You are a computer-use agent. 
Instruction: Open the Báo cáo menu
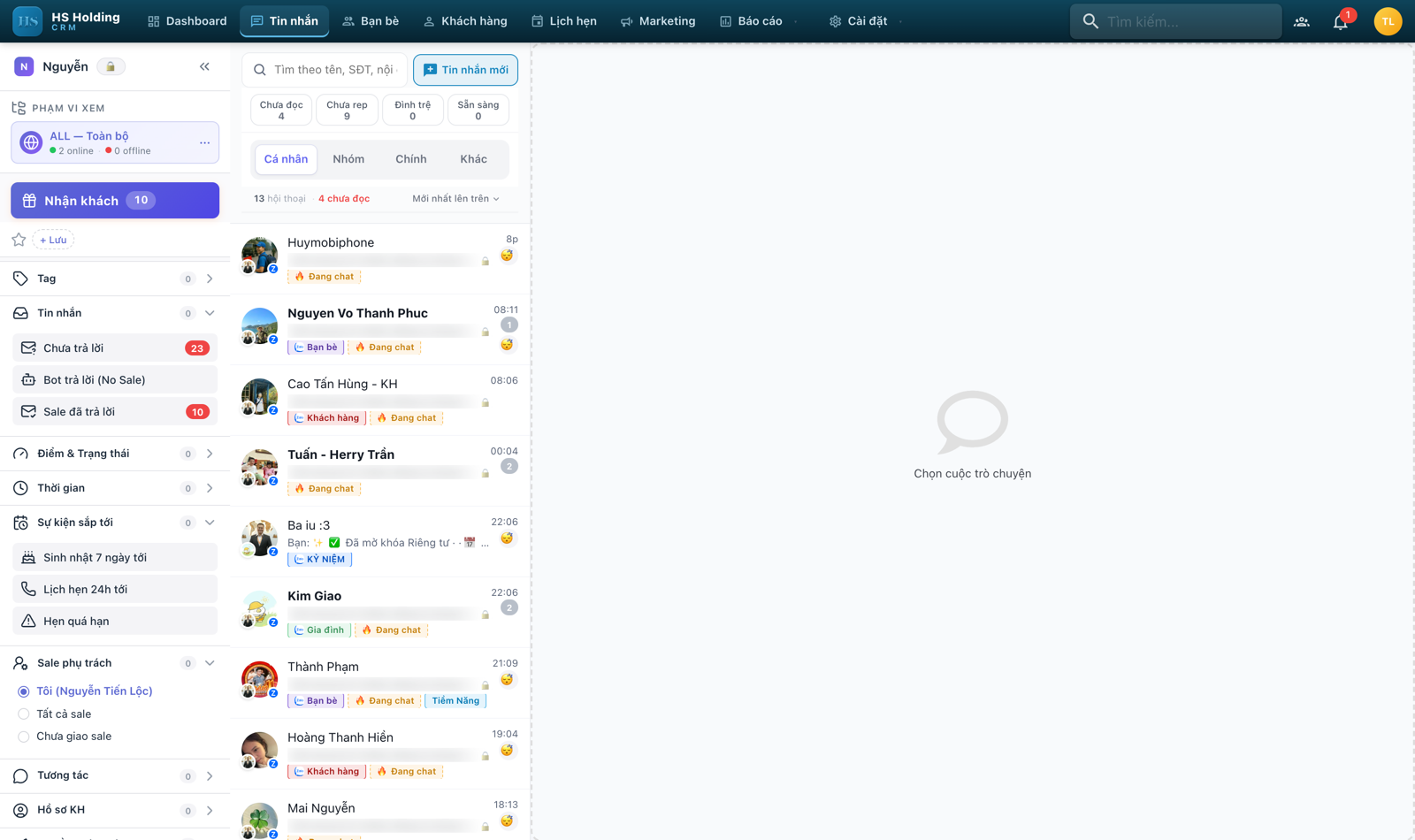[758, 21]
